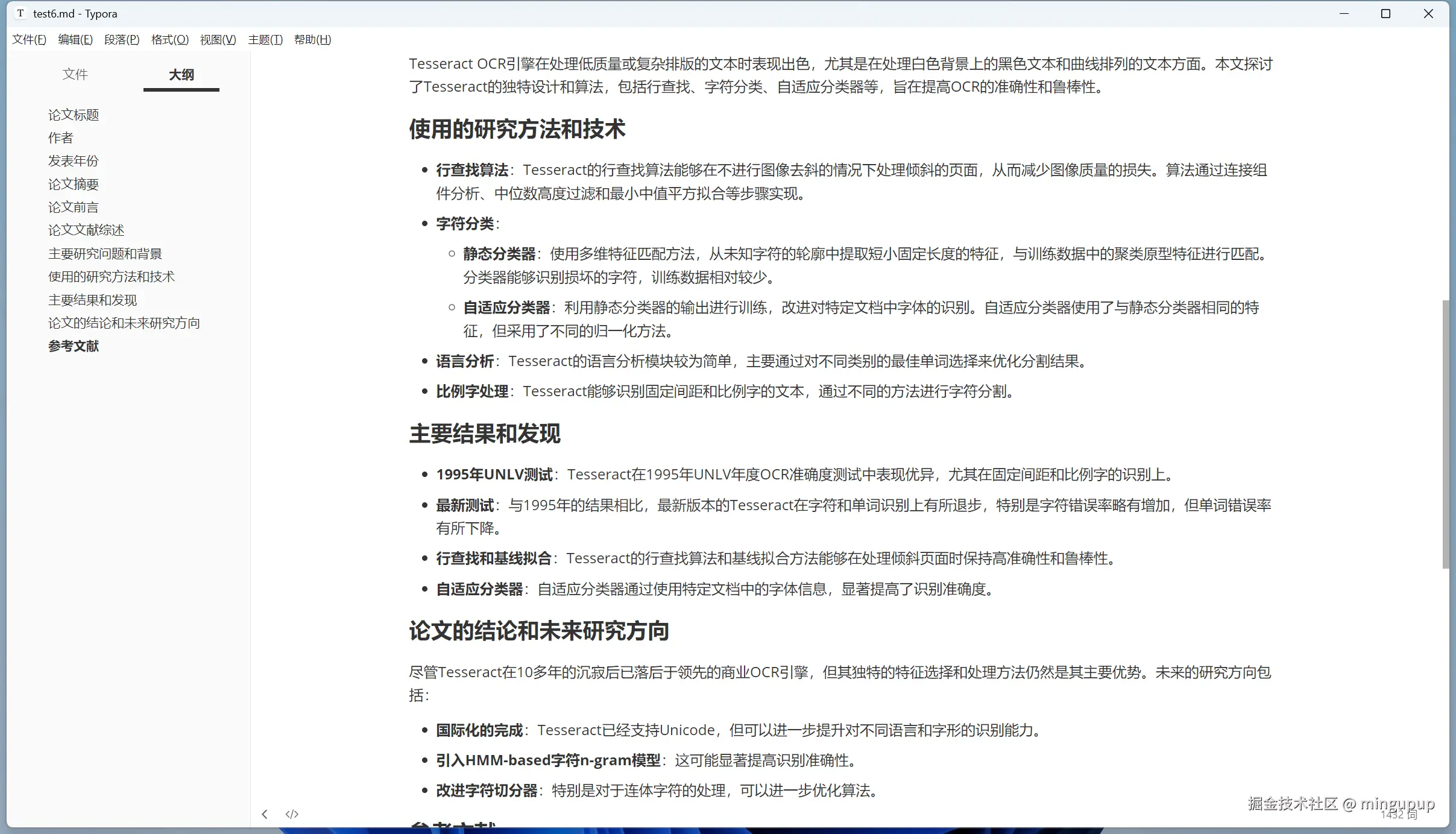Open the 段落(P) menu
Viewport: 1456px width, 834px height.
(x=121, y=39)
